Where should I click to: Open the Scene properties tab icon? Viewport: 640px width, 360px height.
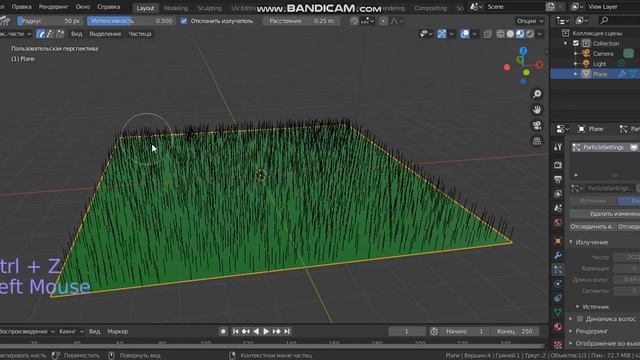(558, 208)
